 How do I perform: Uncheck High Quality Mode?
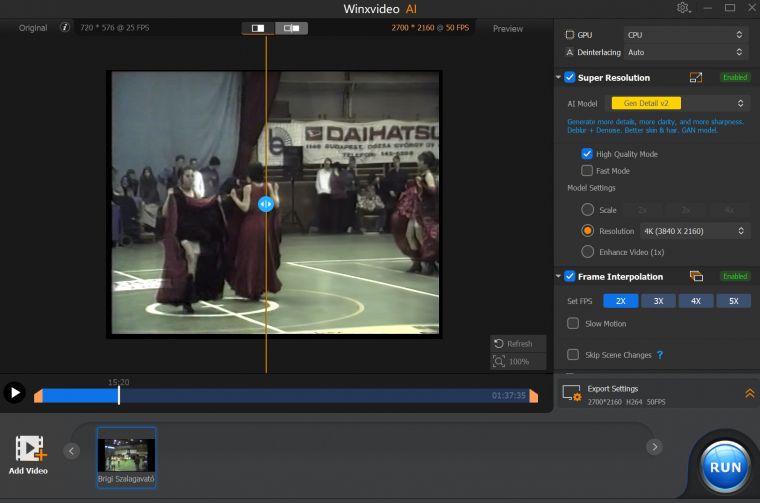[587, 154]
